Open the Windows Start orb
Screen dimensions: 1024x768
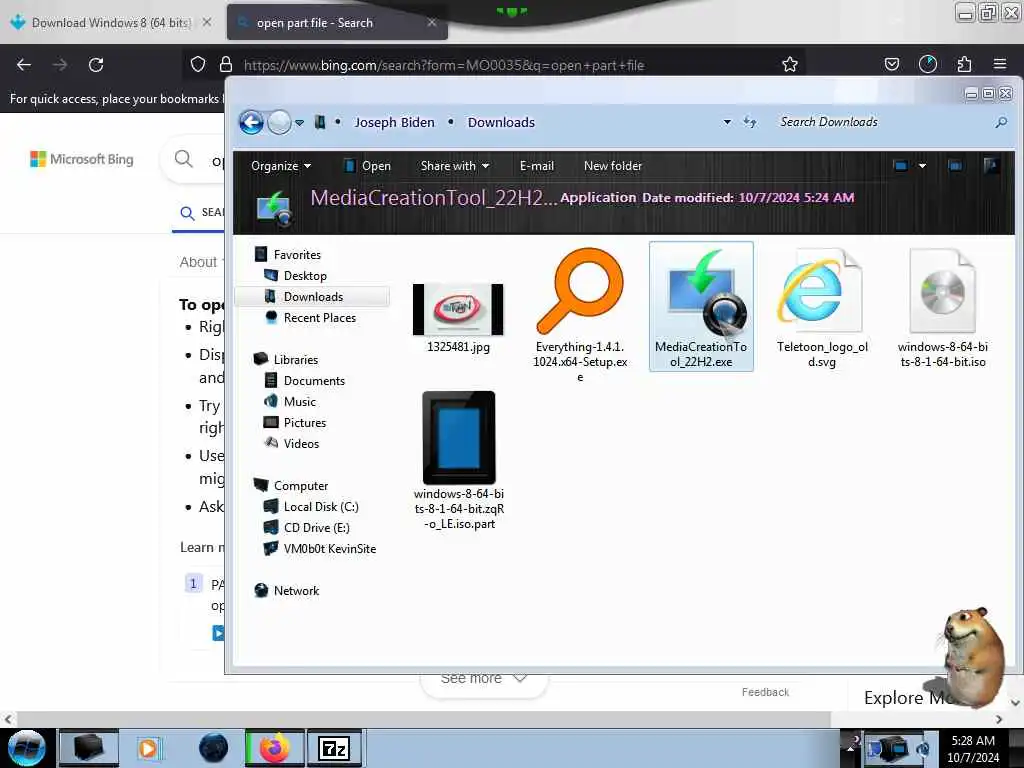click(27, 748)
